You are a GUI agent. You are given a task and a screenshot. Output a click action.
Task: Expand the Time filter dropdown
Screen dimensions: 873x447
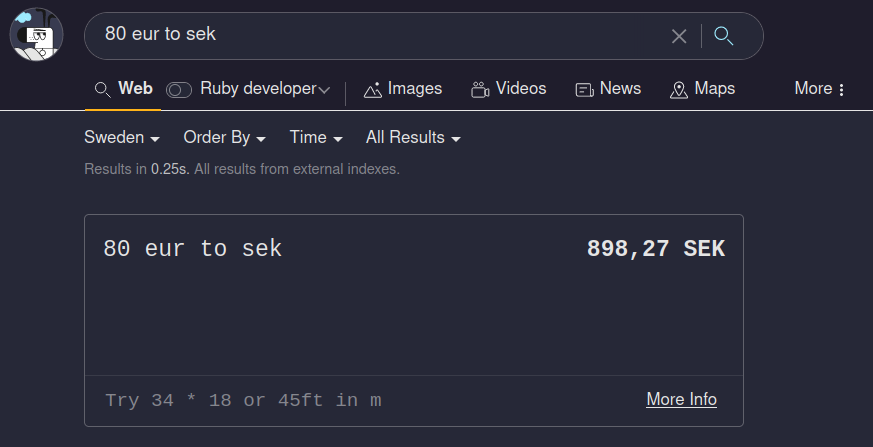tap(316, 137)
